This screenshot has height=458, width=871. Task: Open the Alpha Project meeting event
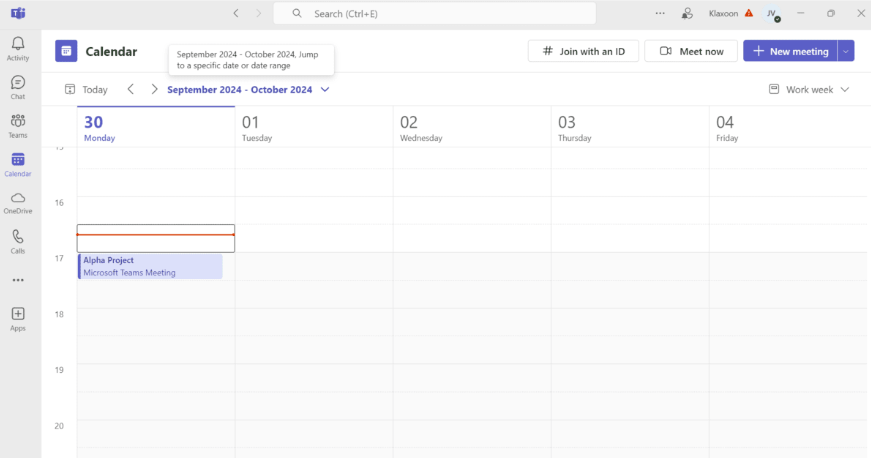(150, 266)
